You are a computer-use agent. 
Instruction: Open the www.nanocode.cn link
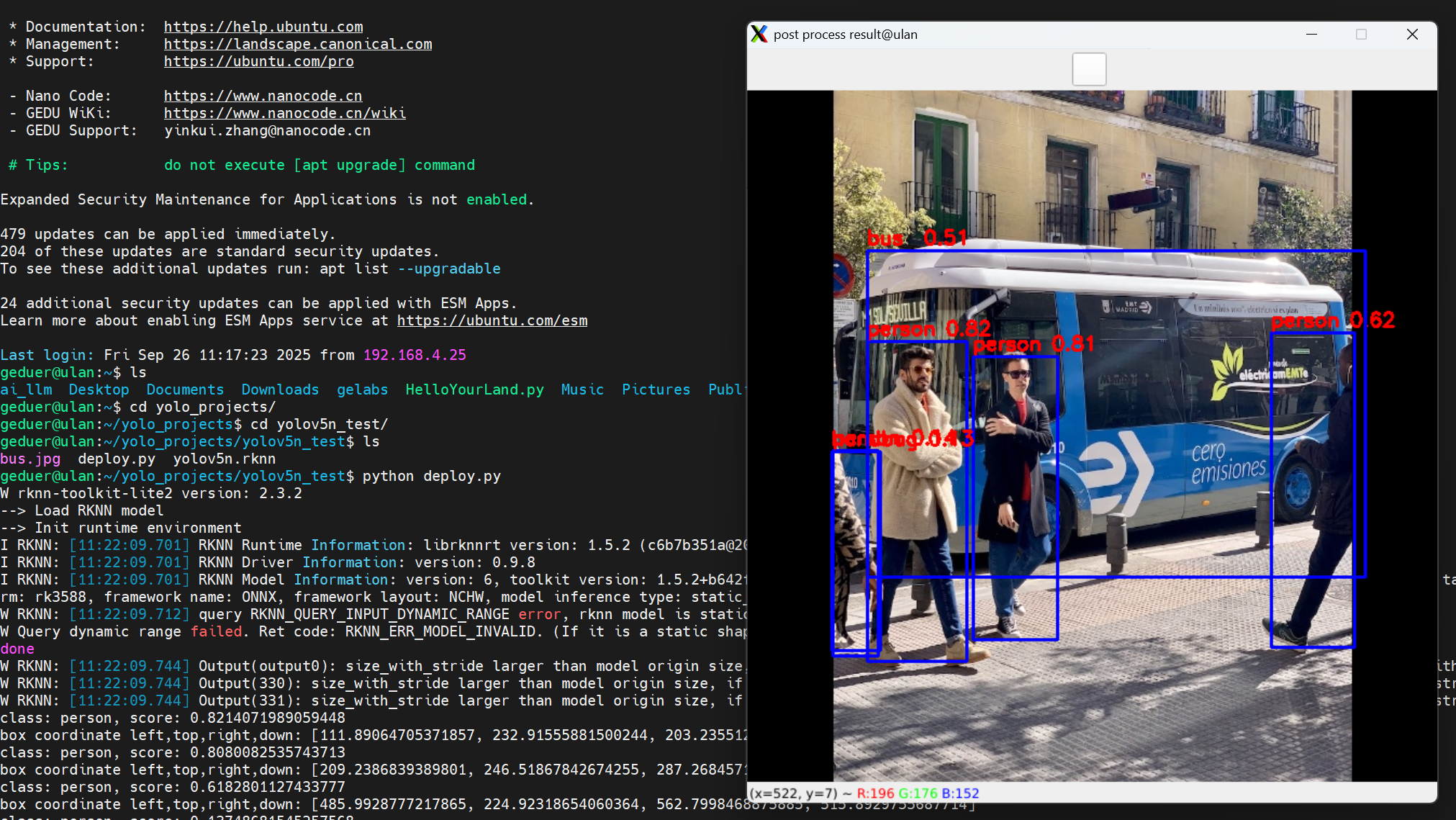(263, 96)
